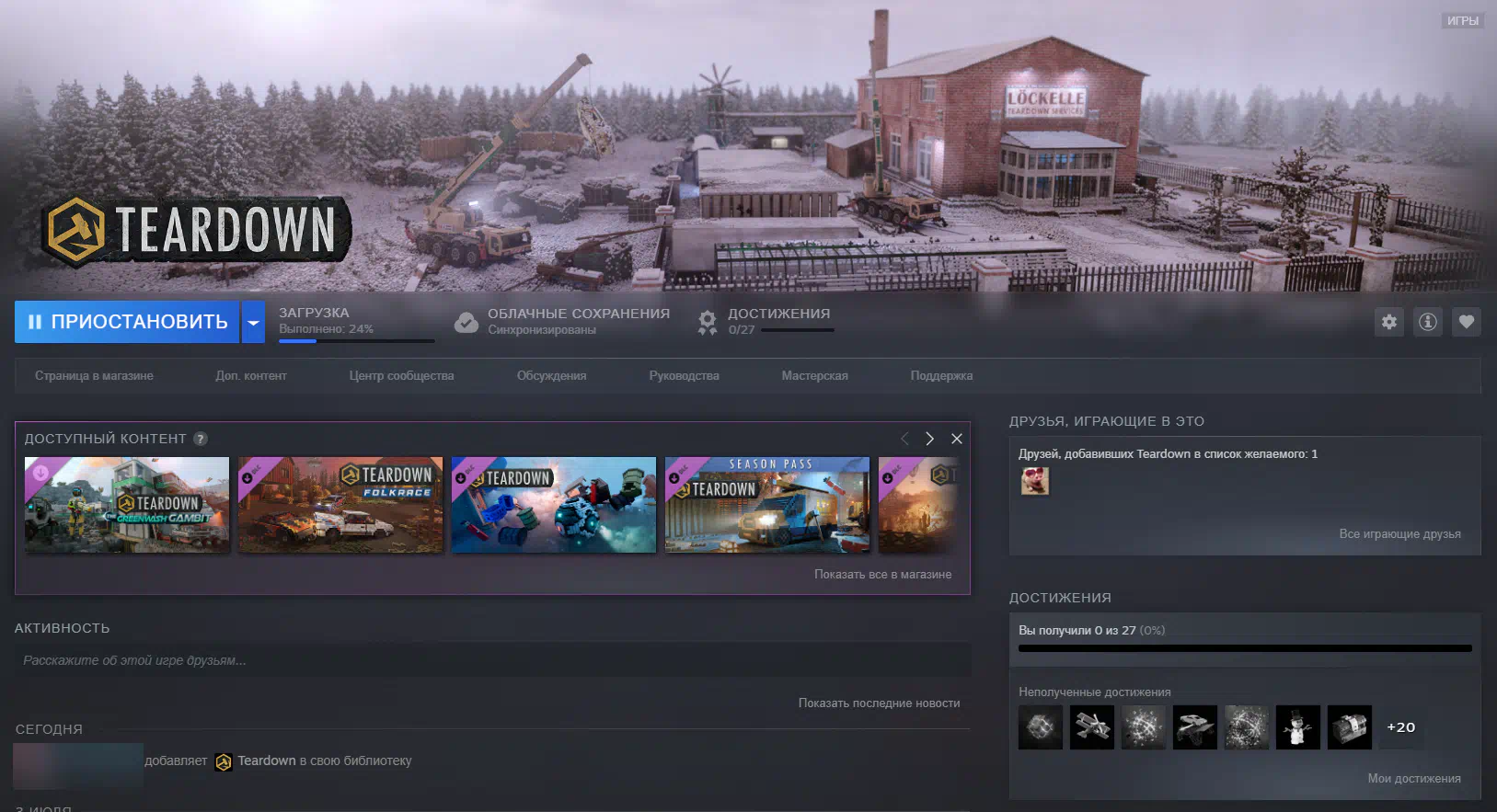Open the seventh locked achievement safe icon

pos(1350,727)
